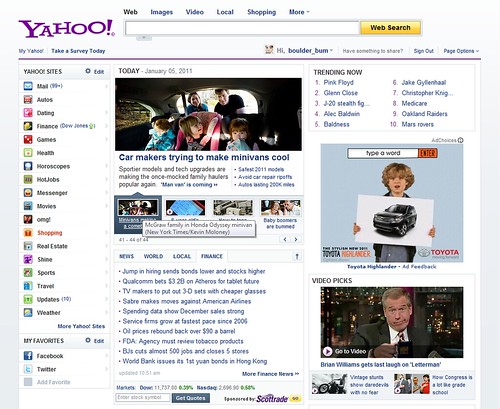Open the NEWS tab in headlines
The image size is (500, 409).
click(x=127, y=256)
